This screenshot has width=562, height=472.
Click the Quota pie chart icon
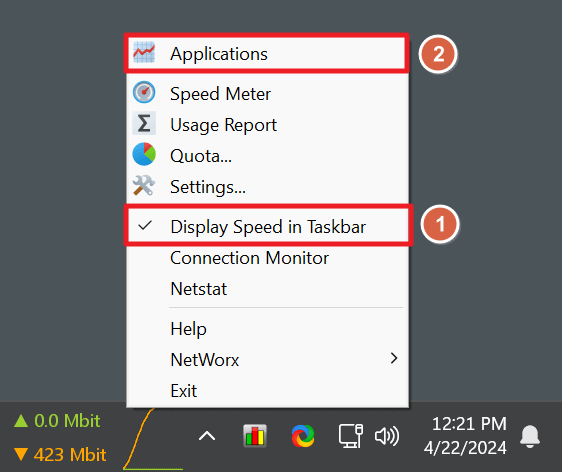click(x=144, y=154)
